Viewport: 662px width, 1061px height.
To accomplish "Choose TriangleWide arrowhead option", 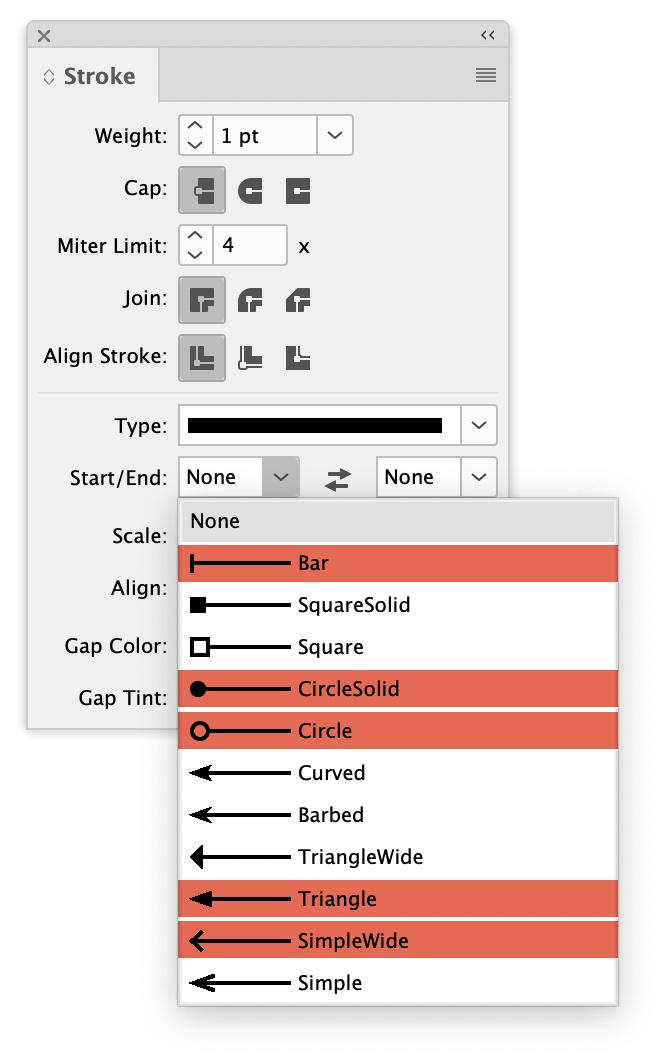I will tap(360, 857).
